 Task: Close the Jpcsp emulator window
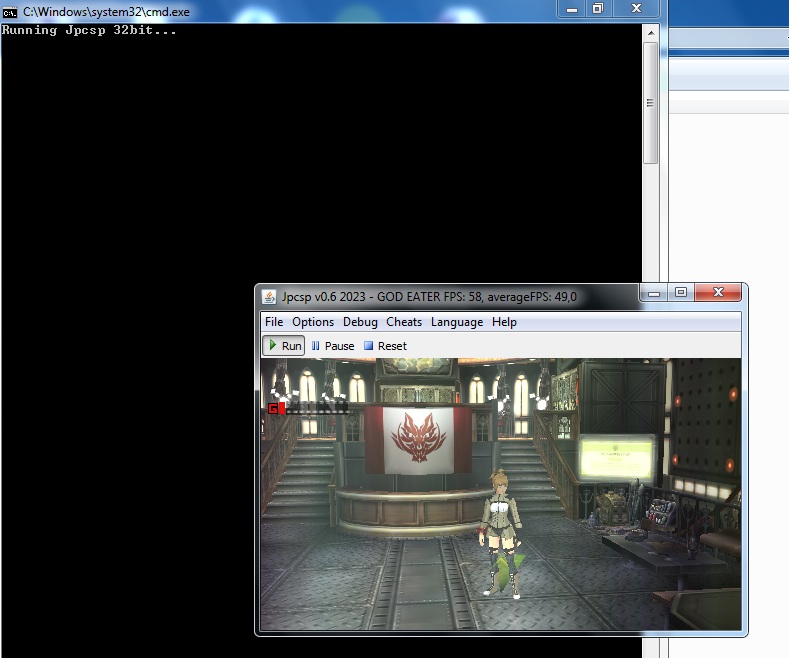[718, 293]
